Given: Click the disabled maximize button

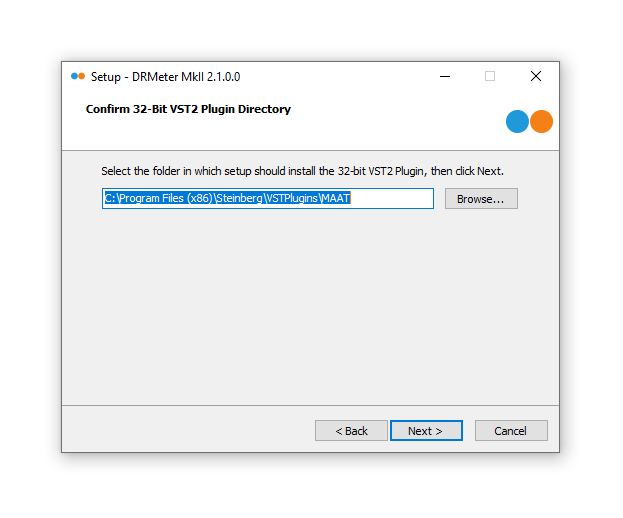Looking at the screenshot, I should [x=490, y=76].
